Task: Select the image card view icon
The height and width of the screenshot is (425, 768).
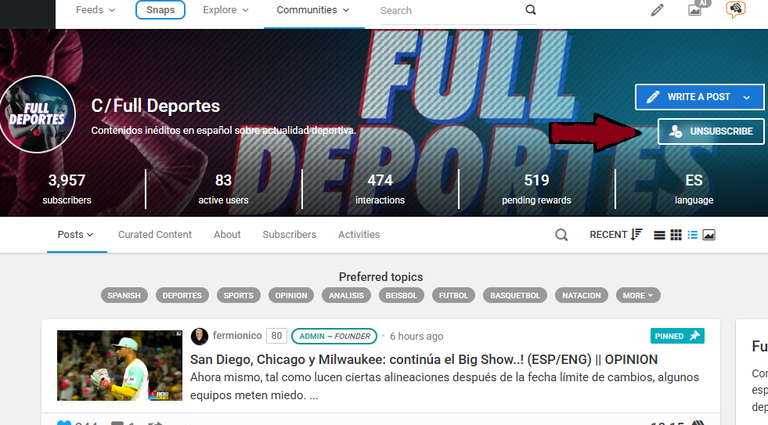Action: pos(709,235)
